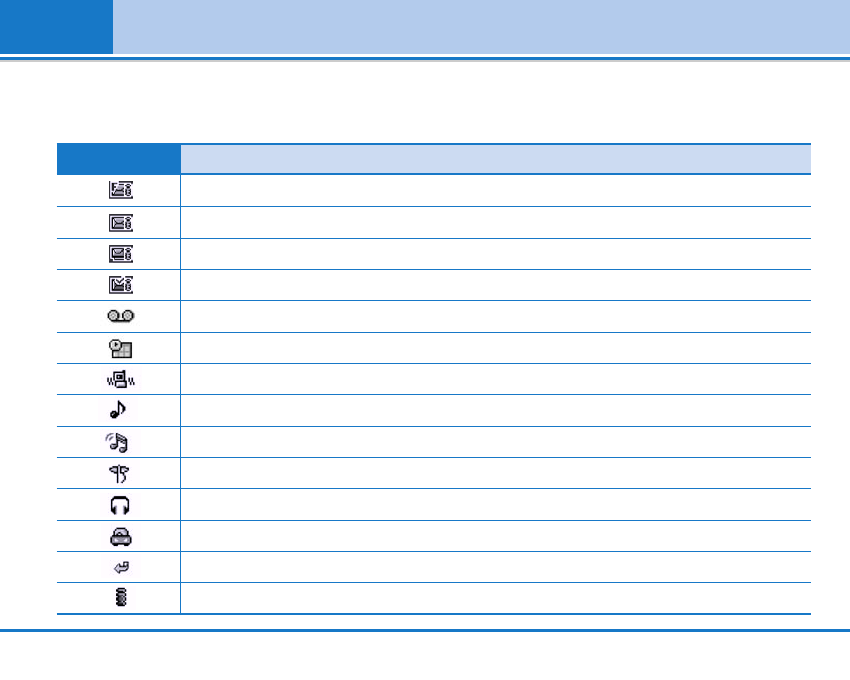This screenshot has height=680, width=850.
Task: Select the vibrating phone icon
Action: [x=119, y=379]
